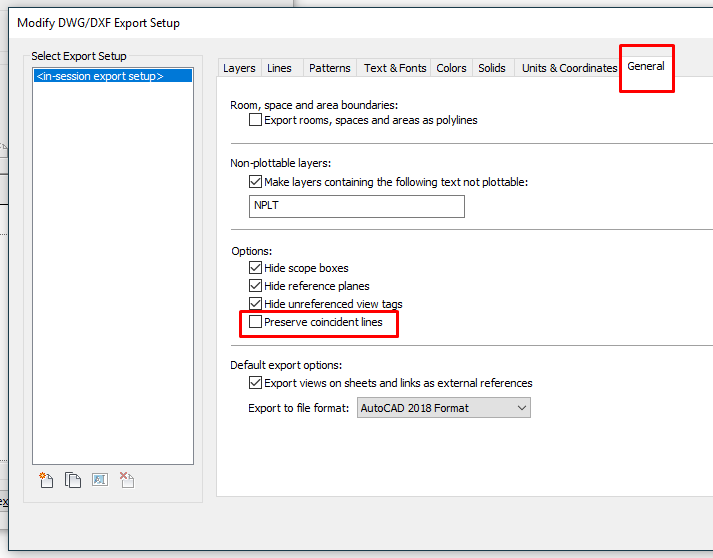Enable Export rooms, spaces and areas as polylines

tap(255, 120)
